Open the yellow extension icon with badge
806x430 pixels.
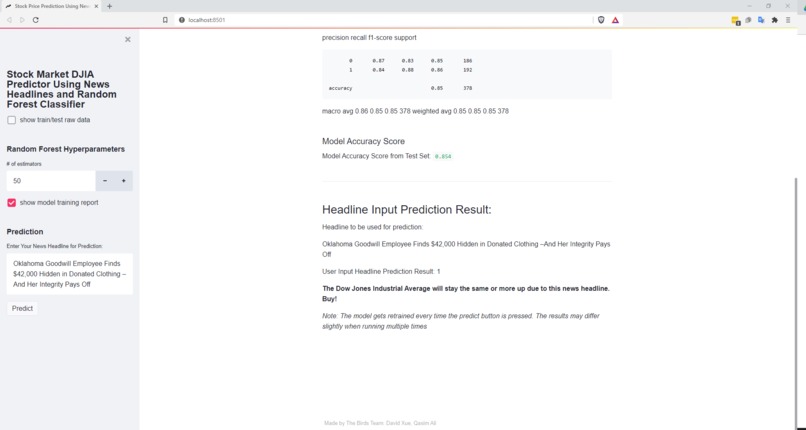736,20
